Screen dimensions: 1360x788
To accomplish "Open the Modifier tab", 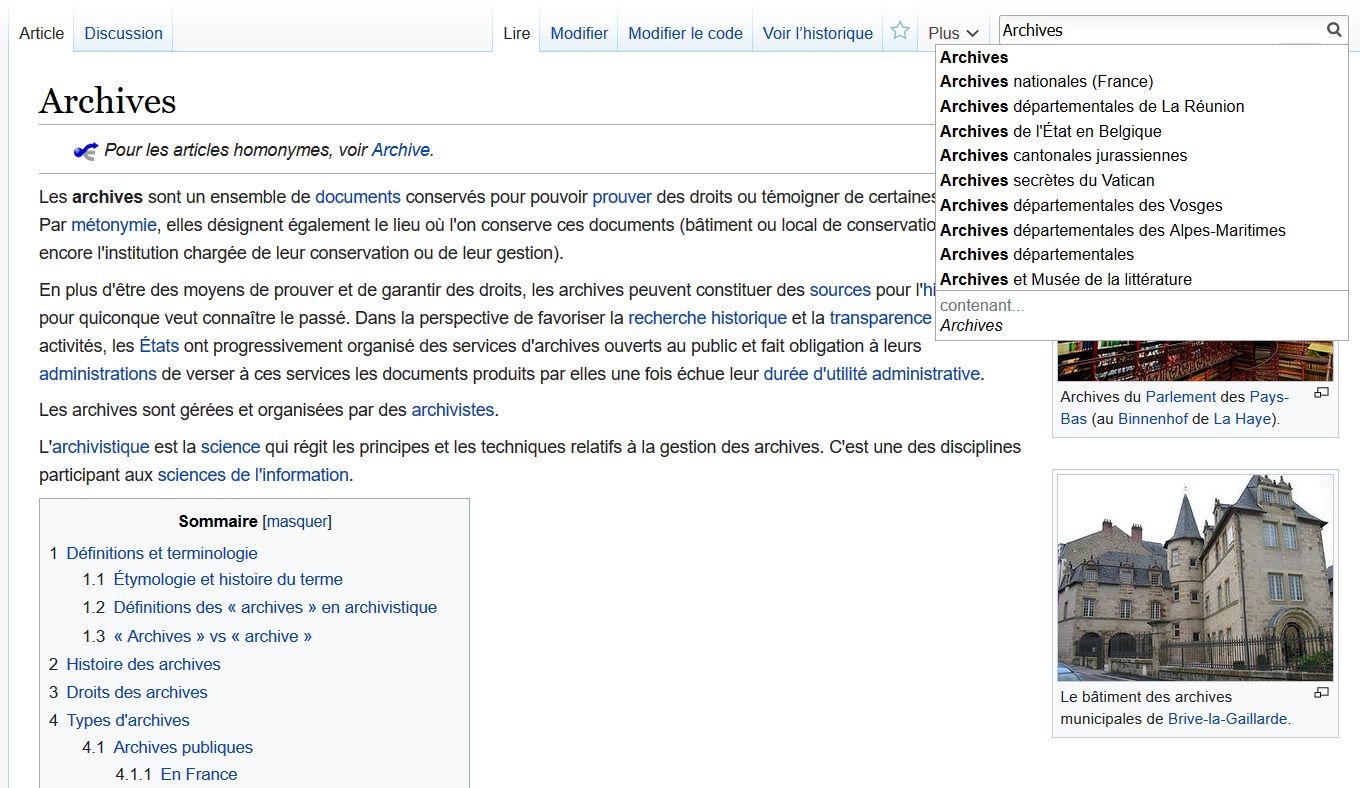I will click(x=579, y=33).
